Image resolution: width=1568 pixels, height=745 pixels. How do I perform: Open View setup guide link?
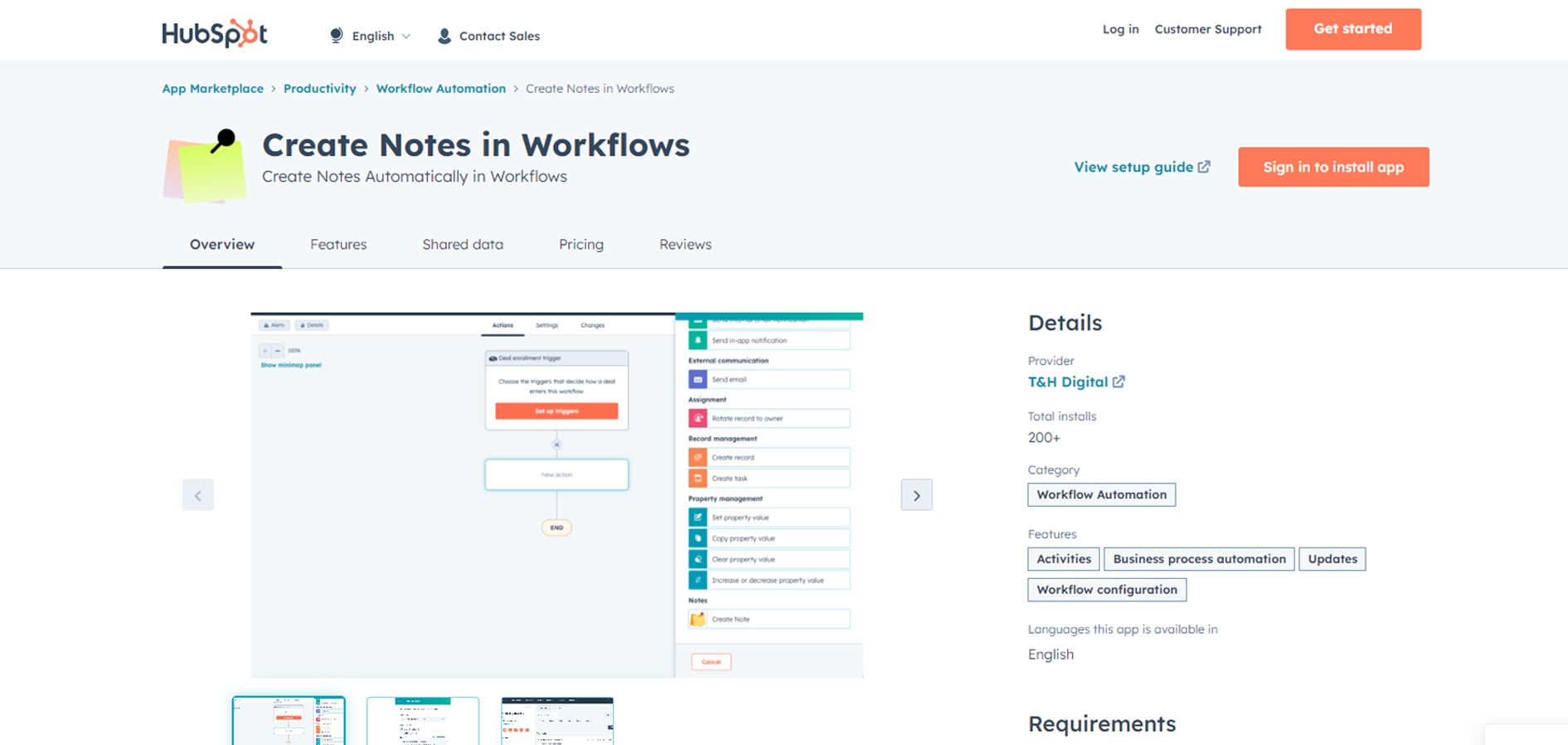coord(1134,167)
